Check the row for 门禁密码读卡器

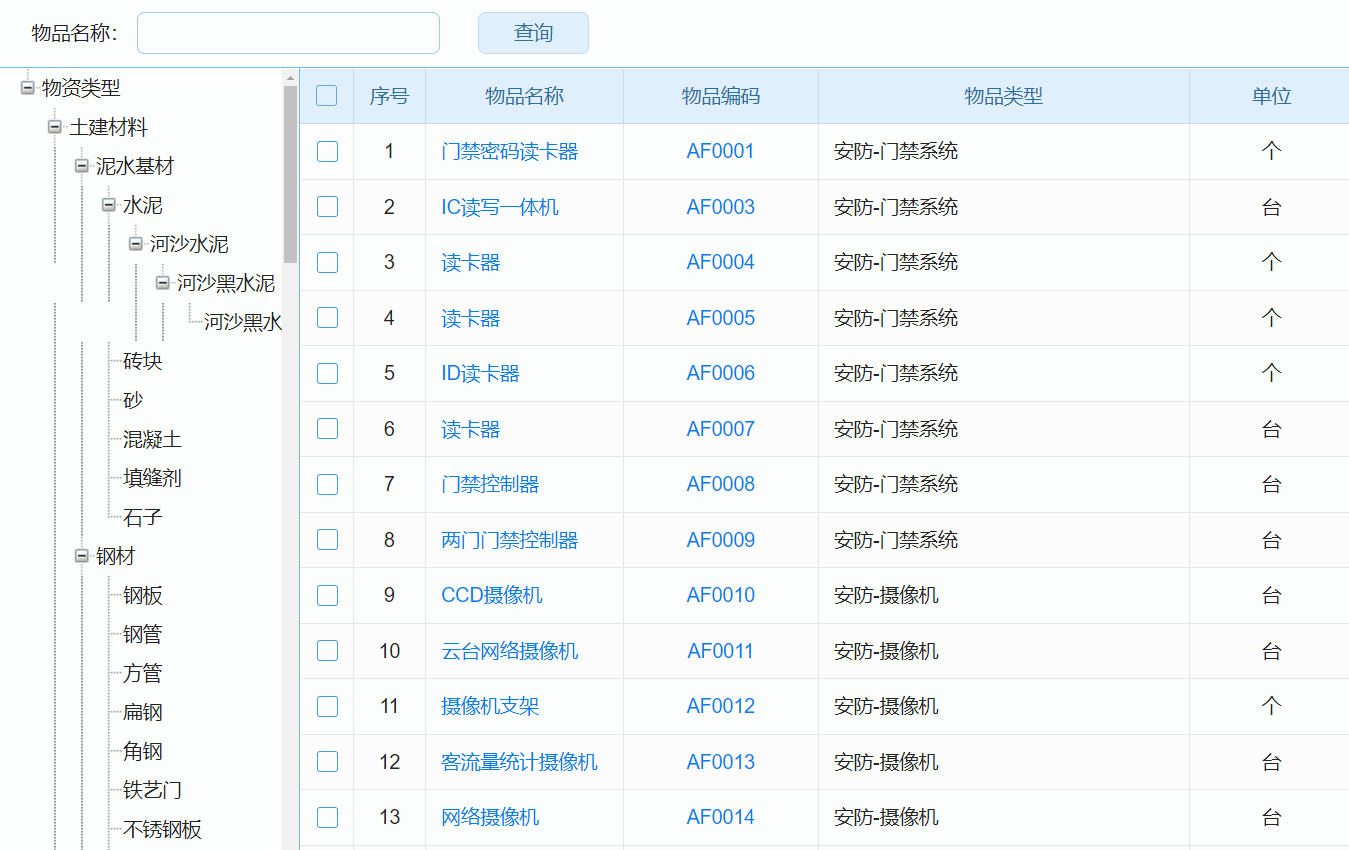(327, 151)
